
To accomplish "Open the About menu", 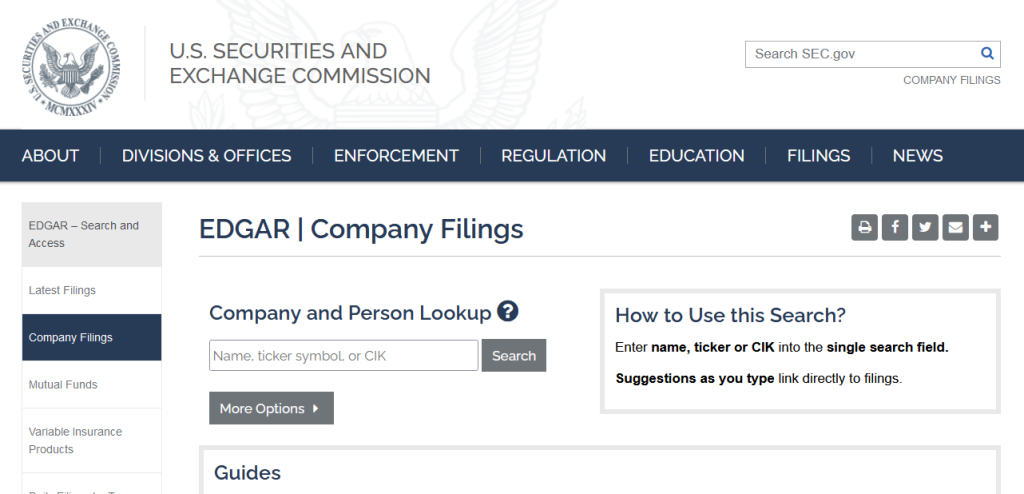I will coord(50,156).
